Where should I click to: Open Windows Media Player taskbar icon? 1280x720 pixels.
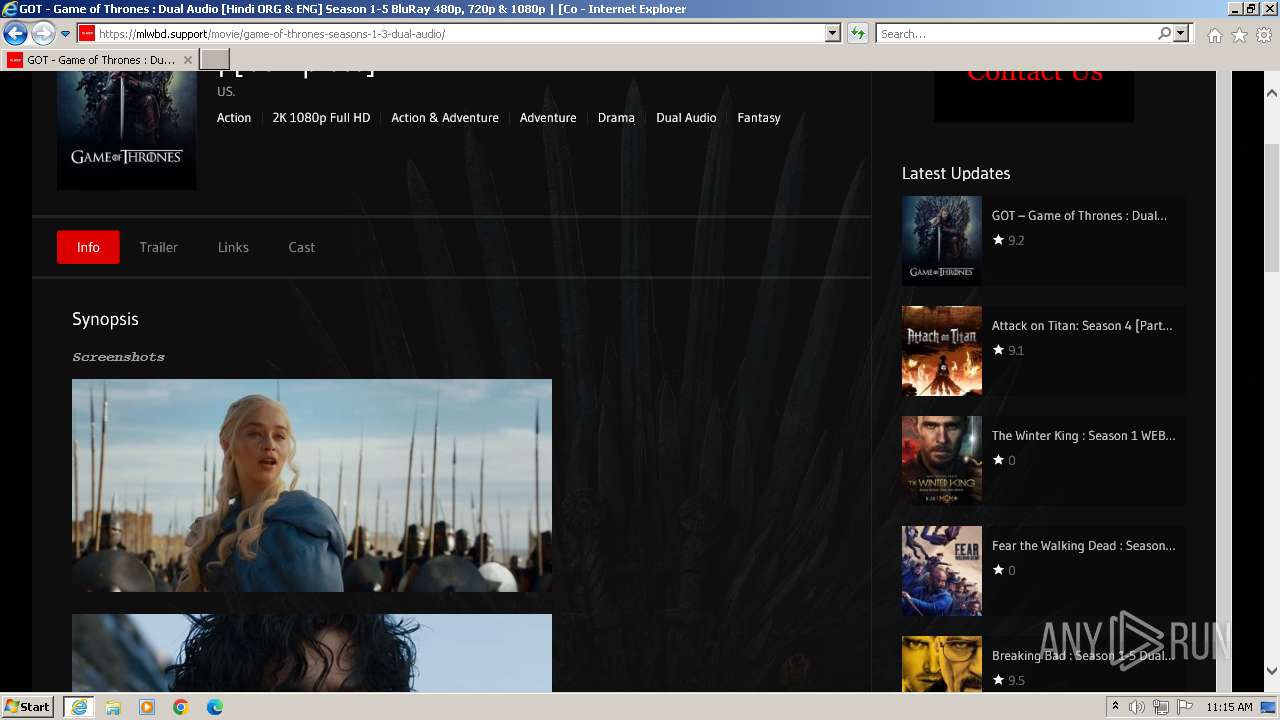pyautogui.click(x=147, y=707)
